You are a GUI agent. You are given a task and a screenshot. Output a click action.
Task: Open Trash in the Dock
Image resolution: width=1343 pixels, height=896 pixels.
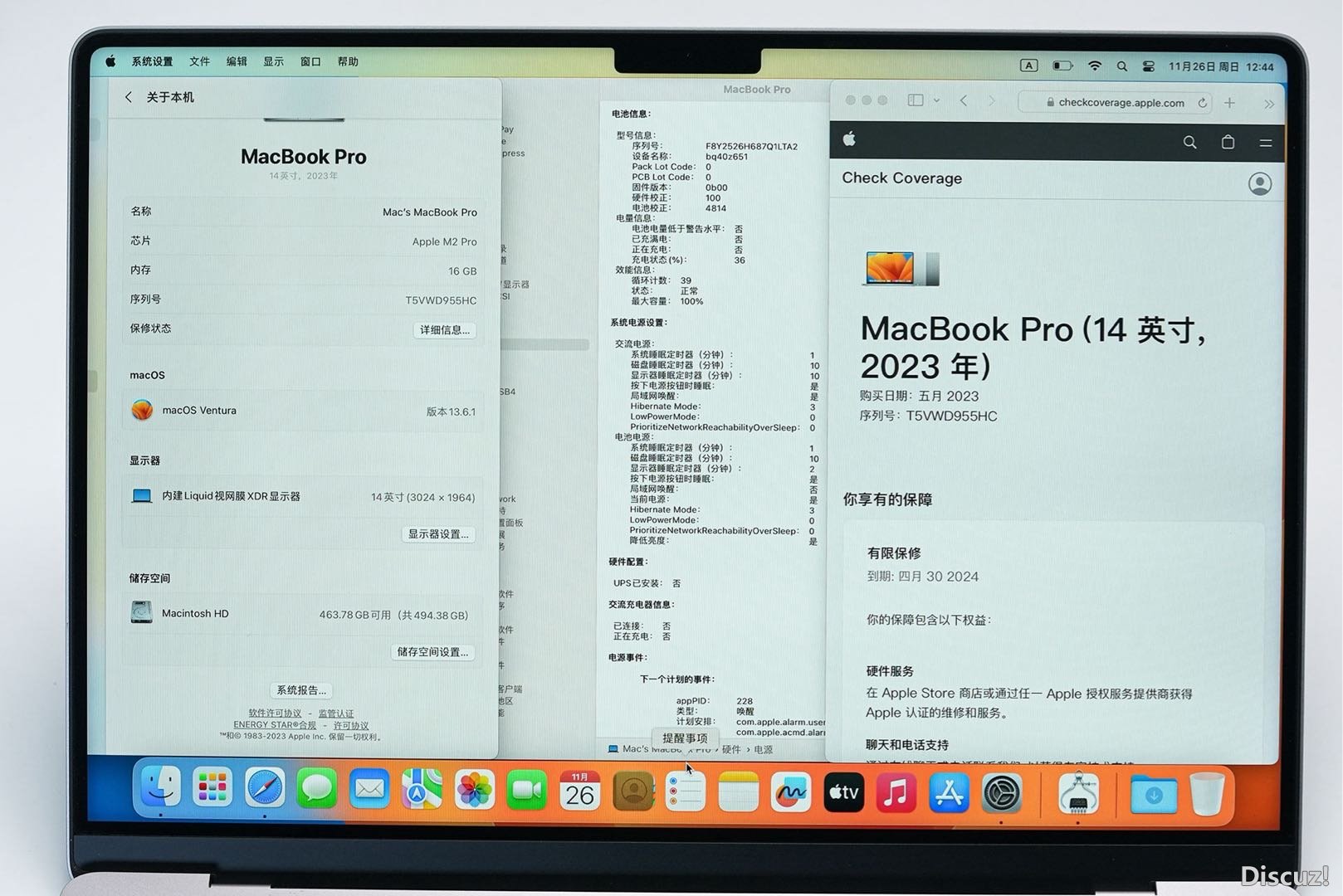[1207, 794]
